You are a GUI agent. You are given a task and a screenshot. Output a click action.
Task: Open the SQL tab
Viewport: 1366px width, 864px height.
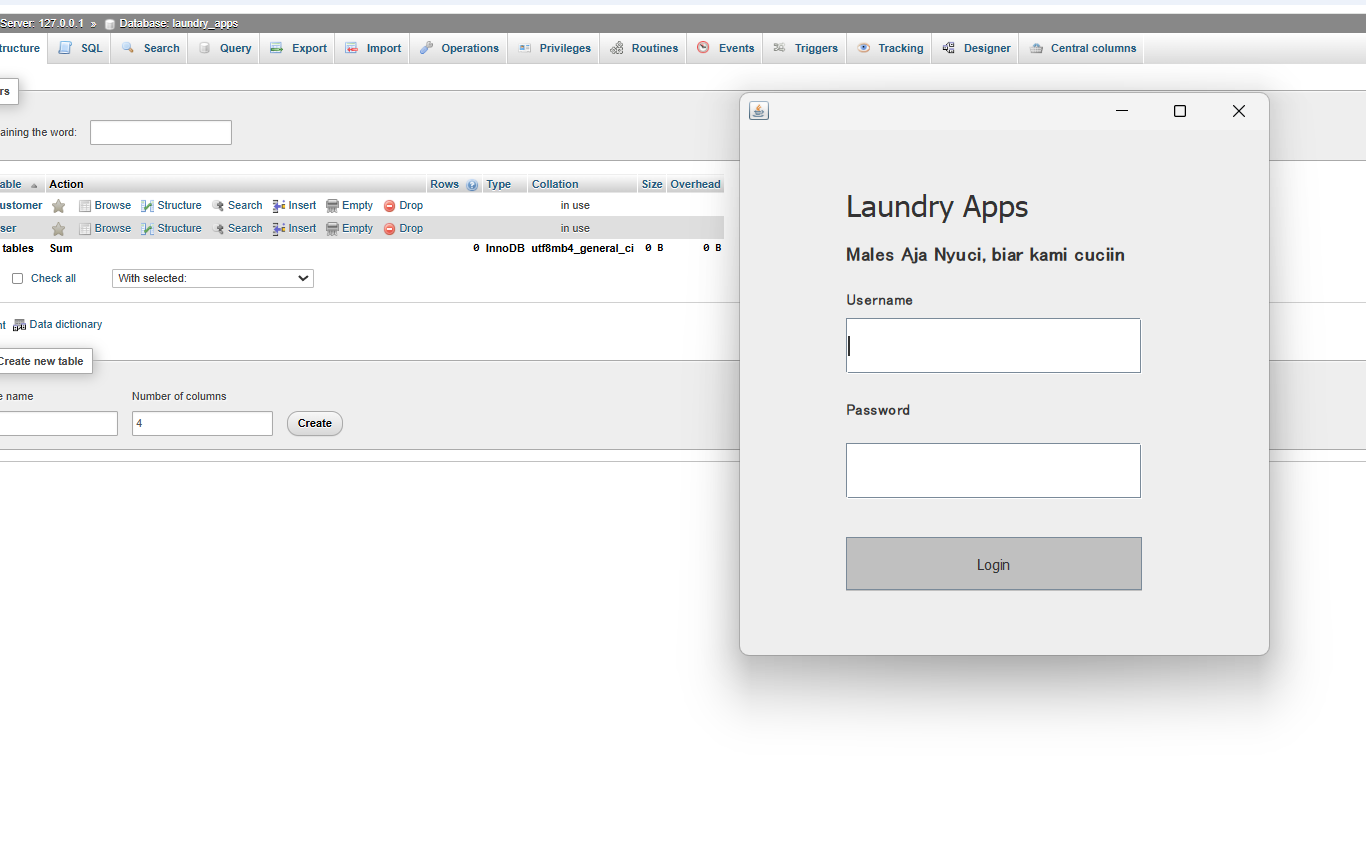81,48
